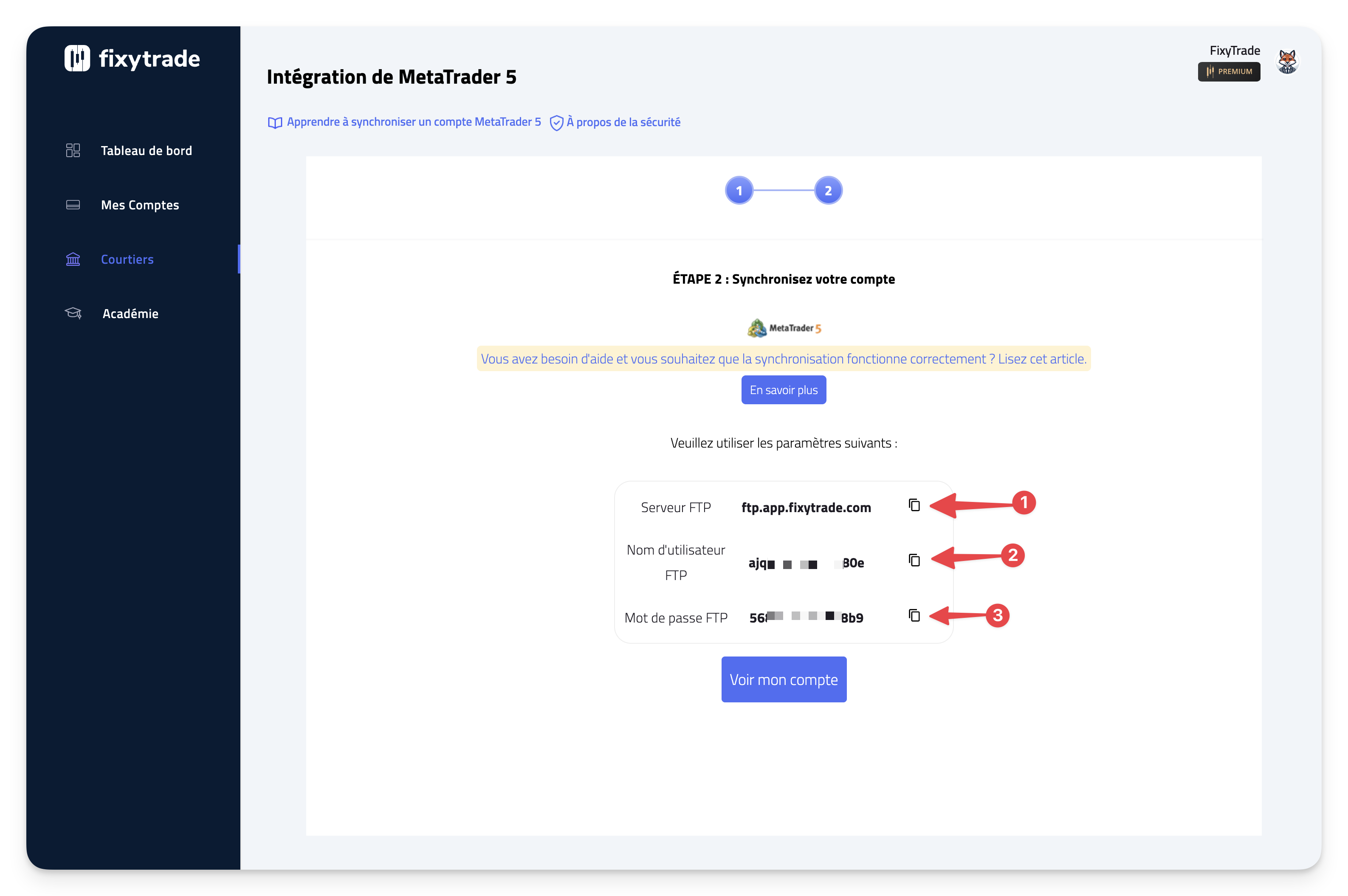1348x896 pixels.
Task: Open Académie section in sidebar
Action: tap(130, 314)
